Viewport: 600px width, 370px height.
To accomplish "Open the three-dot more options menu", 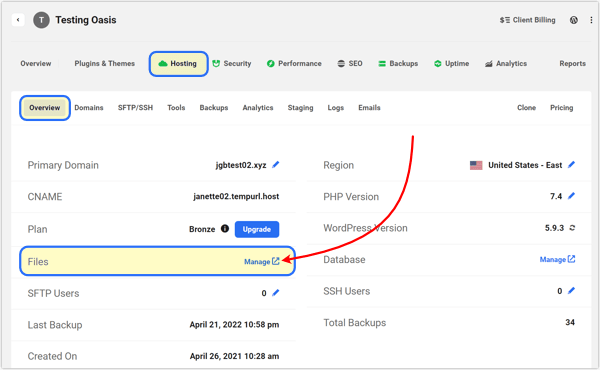I will [591, 20].
